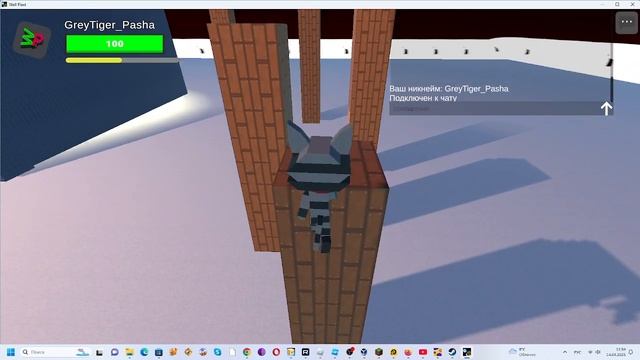This screenshot has width=640, height=360.
Task: Show hidden system tray icons
Action: click(565, 352)
